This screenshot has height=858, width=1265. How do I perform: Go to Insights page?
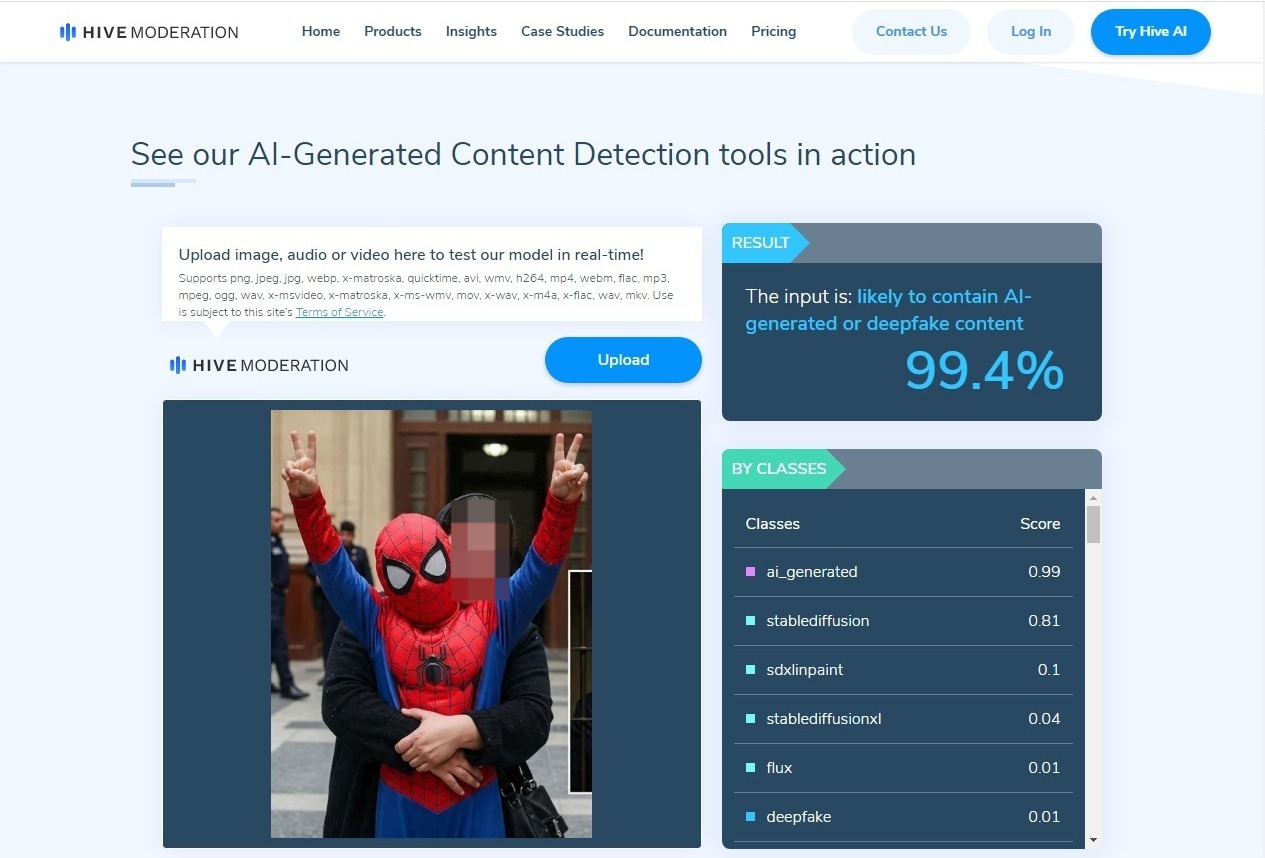471,31
